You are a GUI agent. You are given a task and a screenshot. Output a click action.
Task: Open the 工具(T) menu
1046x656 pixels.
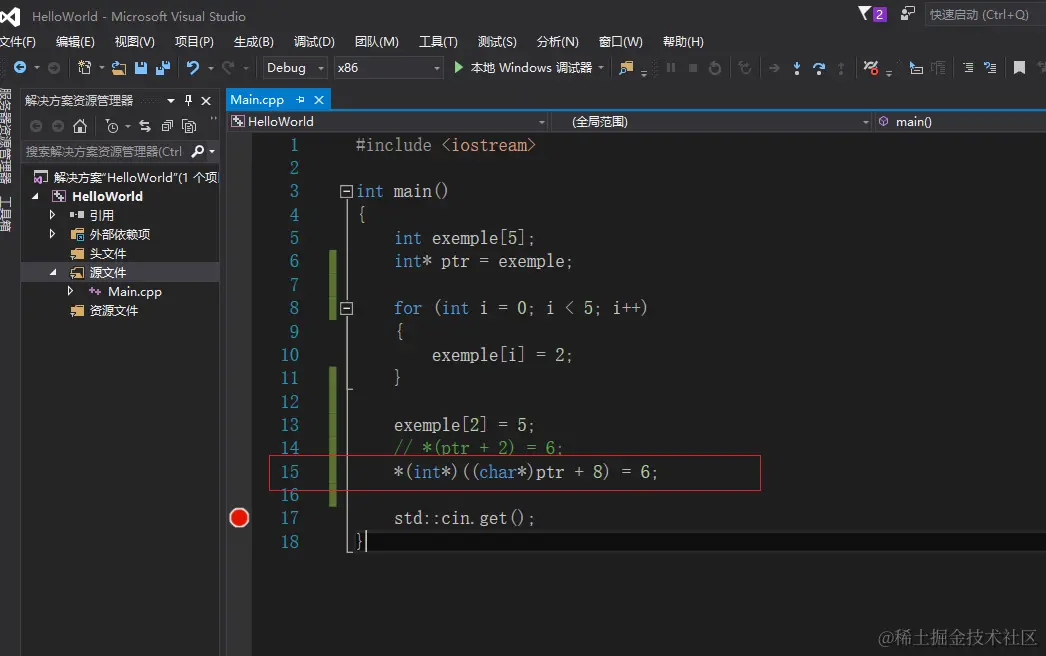tap(438, 41)
